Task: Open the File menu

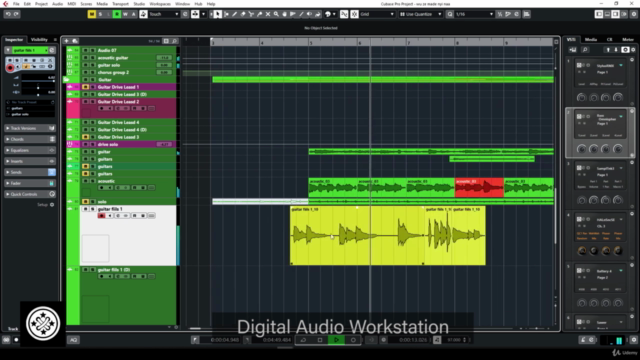Action: pos(16,4)
